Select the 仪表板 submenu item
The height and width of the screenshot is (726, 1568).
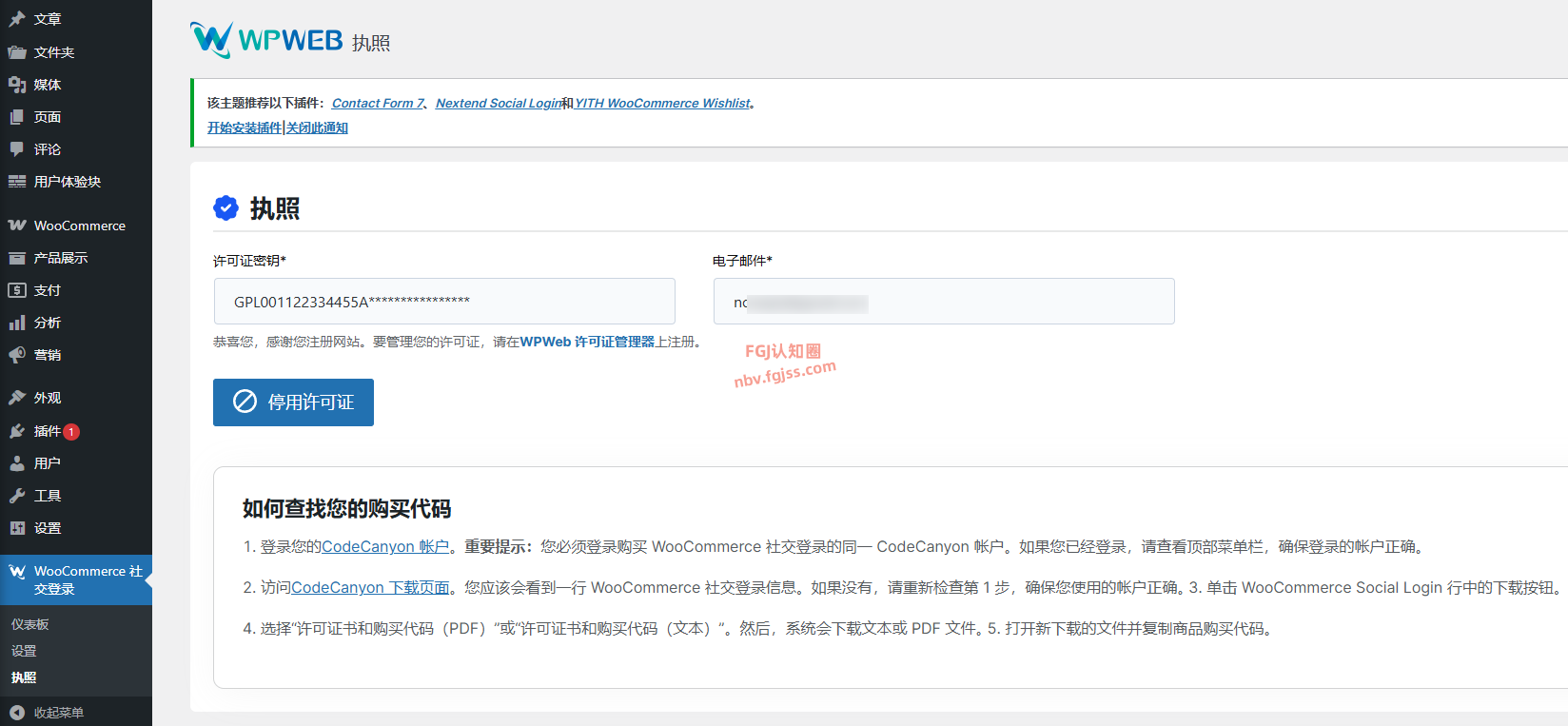coord(30,624)
